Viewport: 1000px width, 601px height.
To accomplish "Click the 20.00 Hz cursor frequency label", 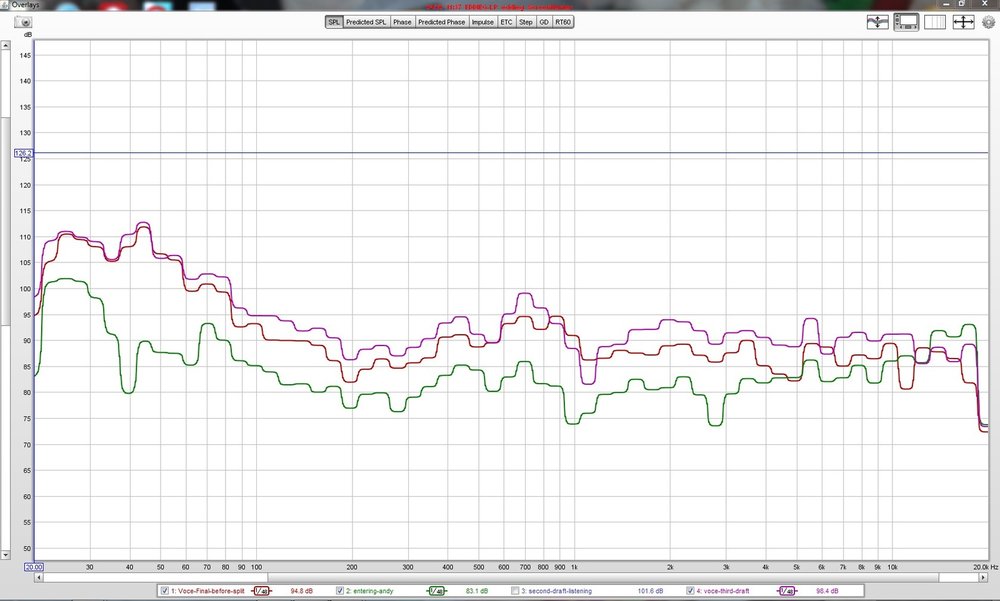I will point(34,567).
